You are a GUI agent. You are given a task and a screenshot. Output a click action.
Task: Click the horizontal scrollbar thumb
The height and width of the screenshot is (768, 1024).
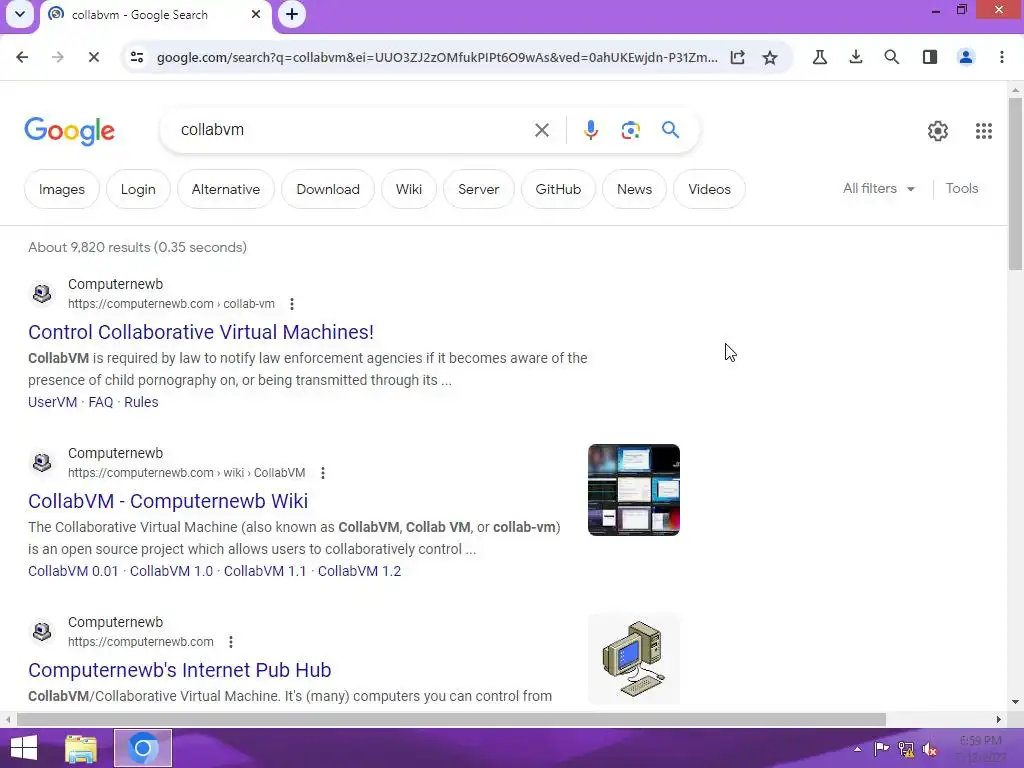pyautogui.click(x=451, y=720)
